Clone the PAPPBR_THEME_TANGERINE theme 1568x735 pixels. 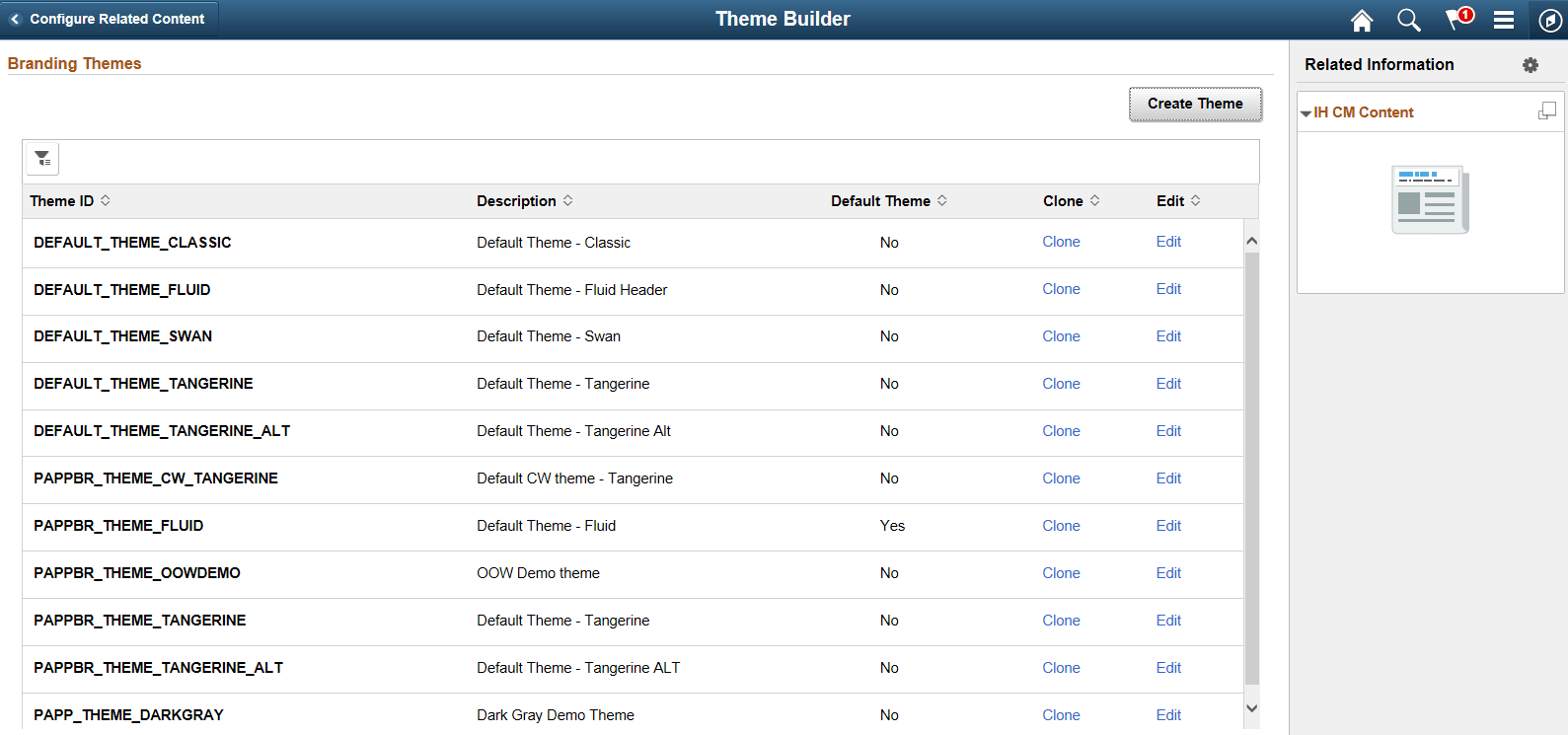coord(1061,621)
